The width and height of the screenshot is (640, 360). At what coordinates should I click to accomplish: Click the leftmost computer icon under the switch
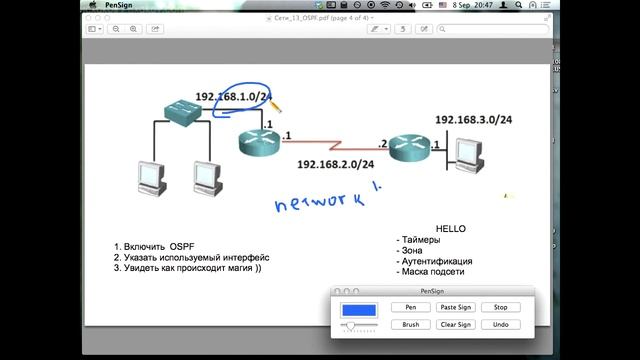pyautogui.click(x=152, y=179)
